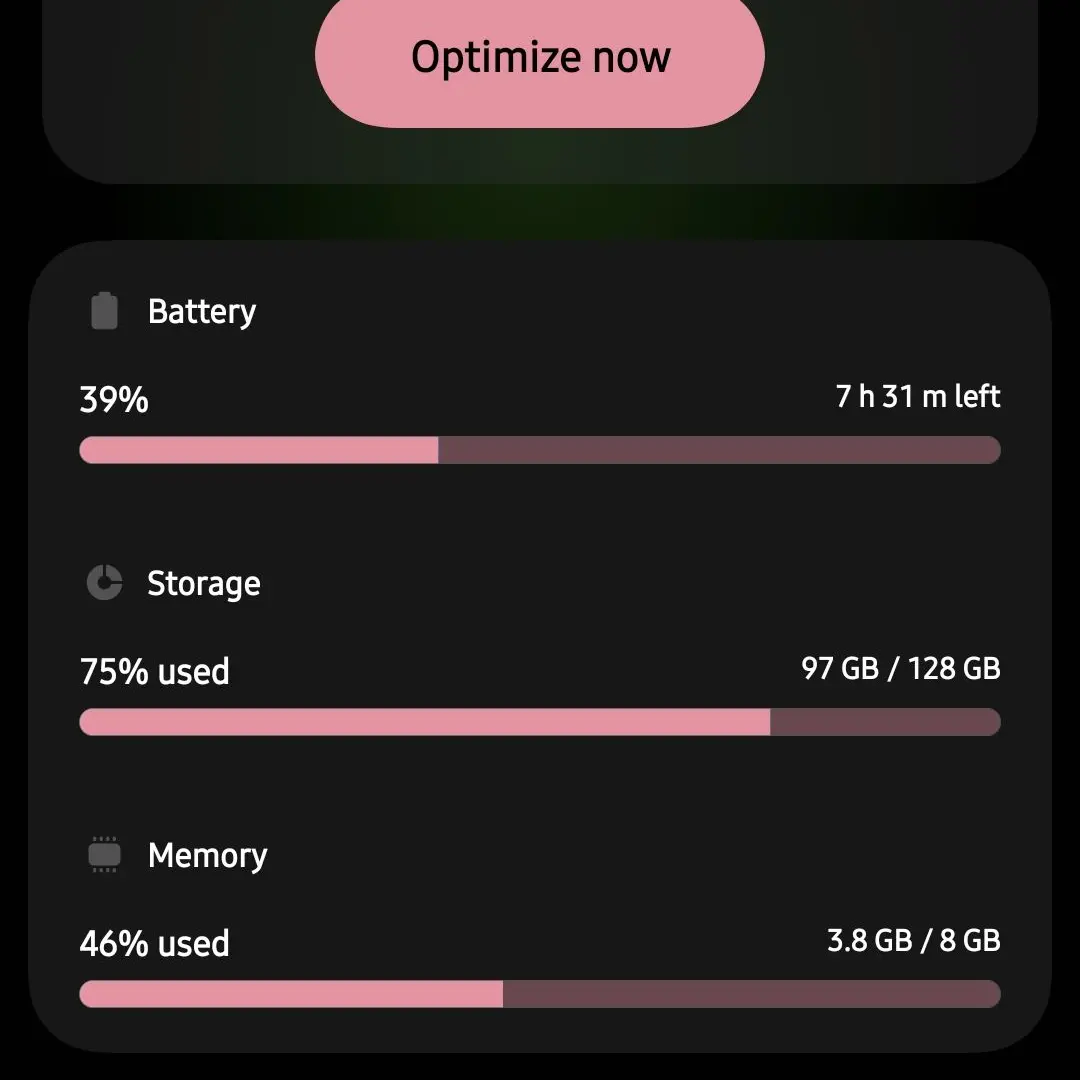Open the Battery icon

(x=104, y=311)
